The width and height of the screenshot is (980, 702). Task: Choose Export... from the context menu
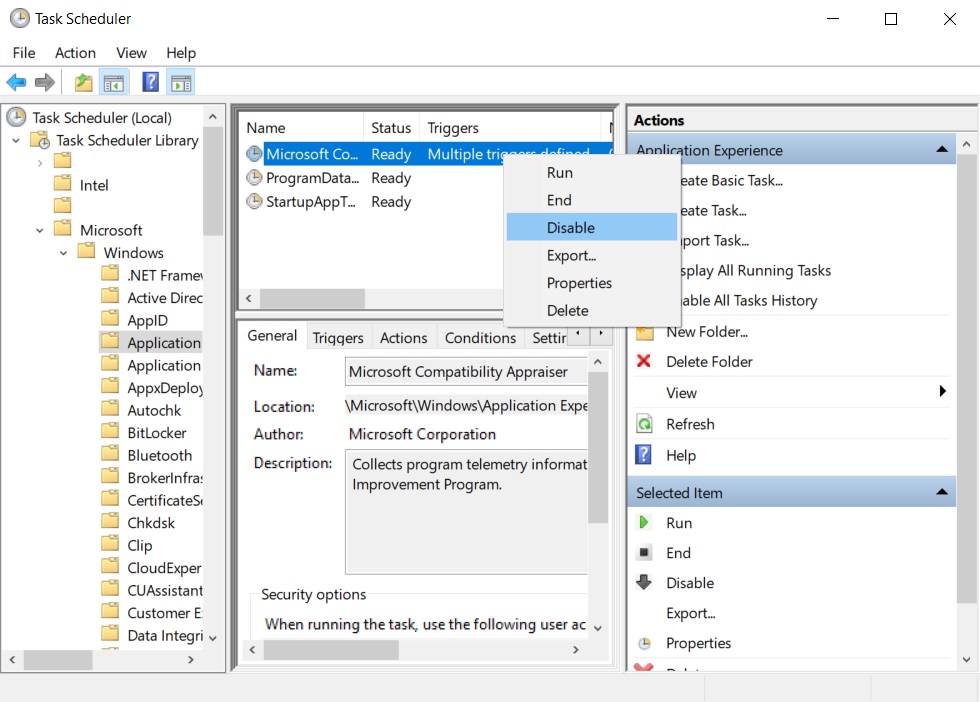pyautogui.click(x=592, y=255)
